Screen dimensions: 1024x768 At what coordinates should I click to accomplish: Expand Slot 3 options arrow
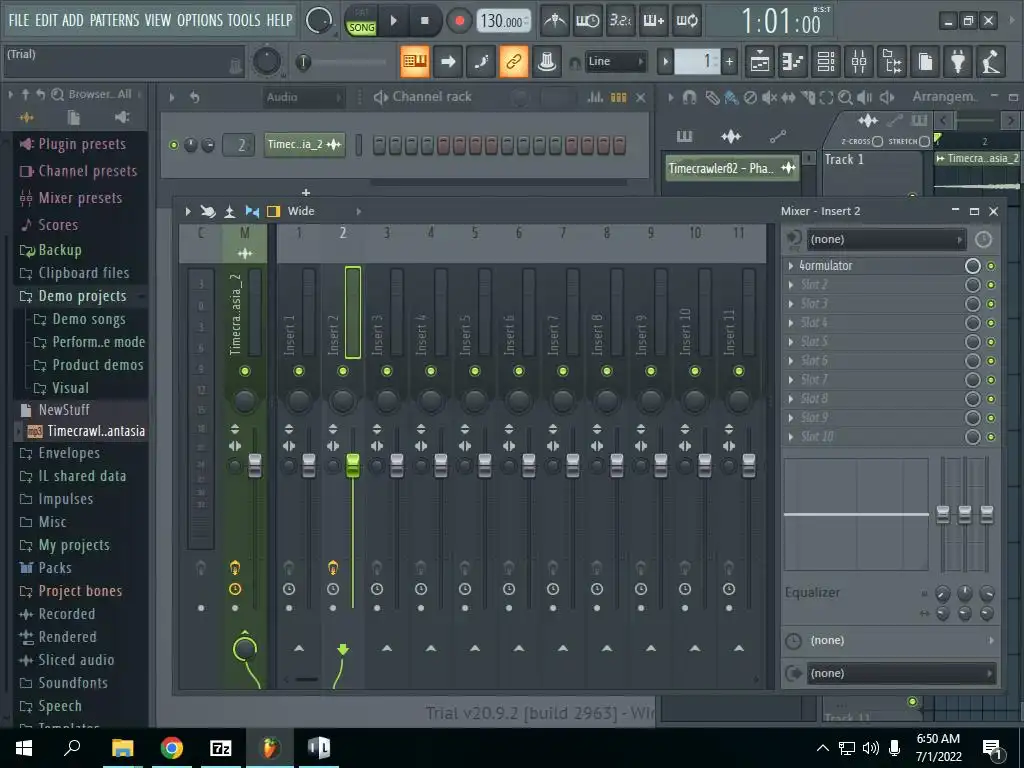pos(791,304)
